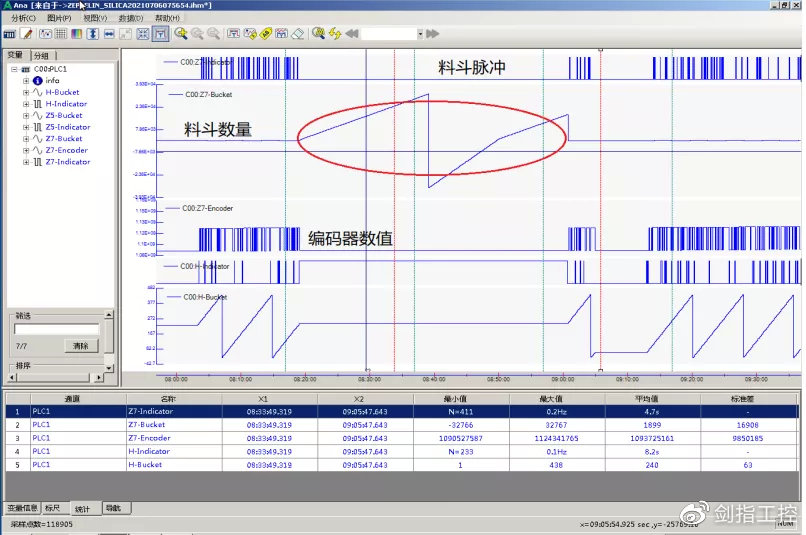Click the search magnifier over data icon

click(318, 34)
